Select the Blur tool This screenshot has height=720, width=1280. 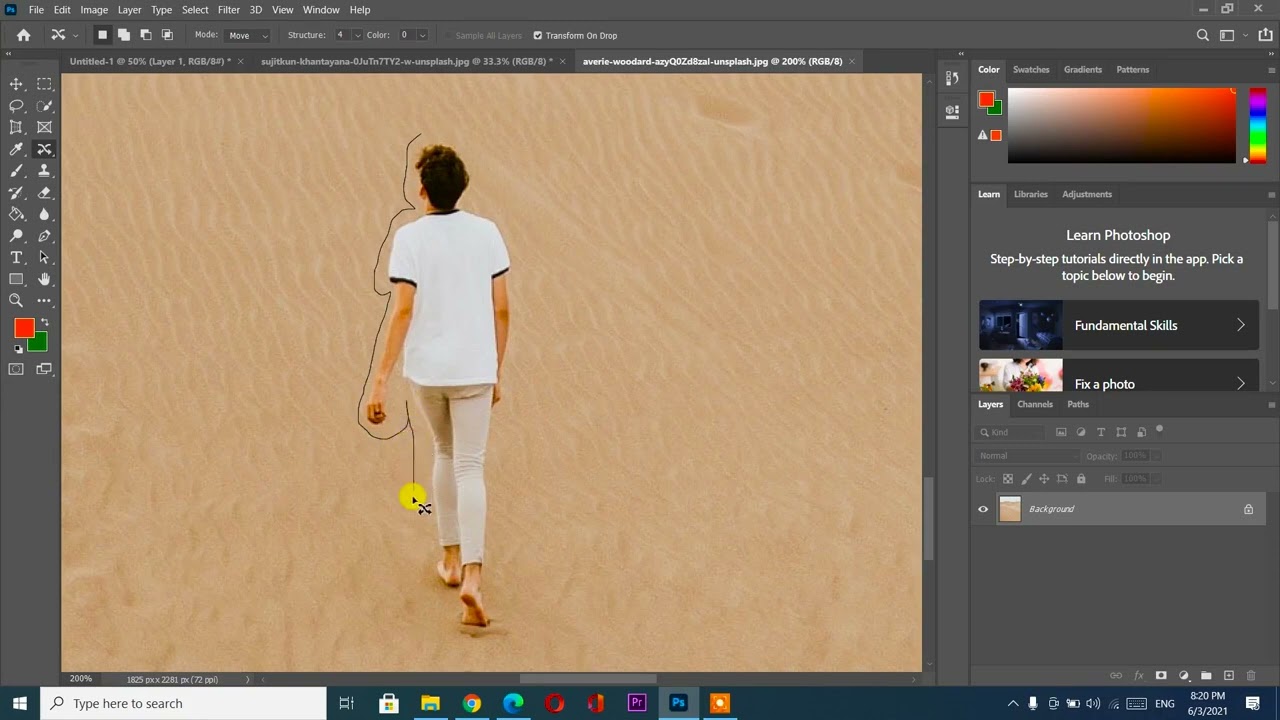click(44, 214)
